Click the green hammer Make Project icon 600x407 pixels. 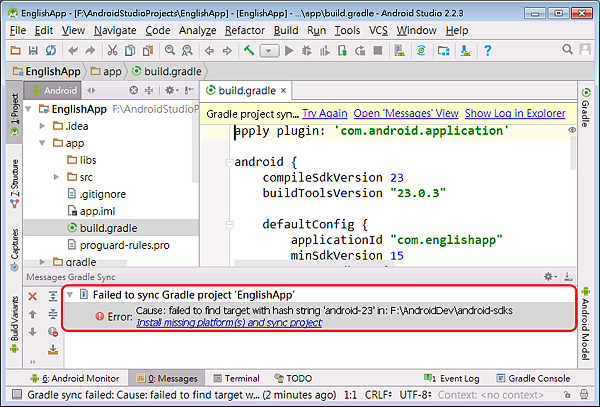point(249,50)
